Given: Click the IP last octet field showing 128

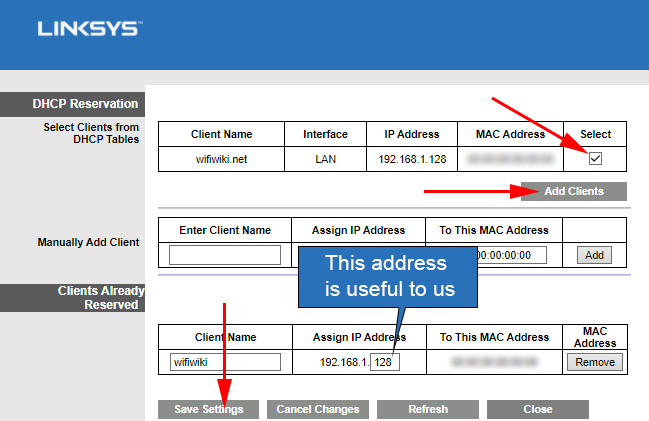Looking at the screenshot, I should [x=384, y=362].
